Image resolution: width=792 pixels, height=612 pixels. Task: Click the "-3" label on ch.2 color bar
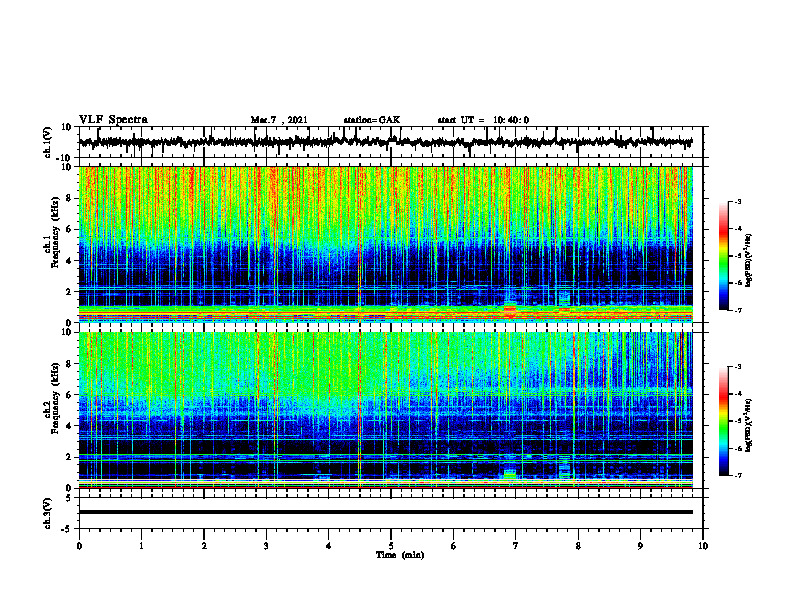coord(737,367)
